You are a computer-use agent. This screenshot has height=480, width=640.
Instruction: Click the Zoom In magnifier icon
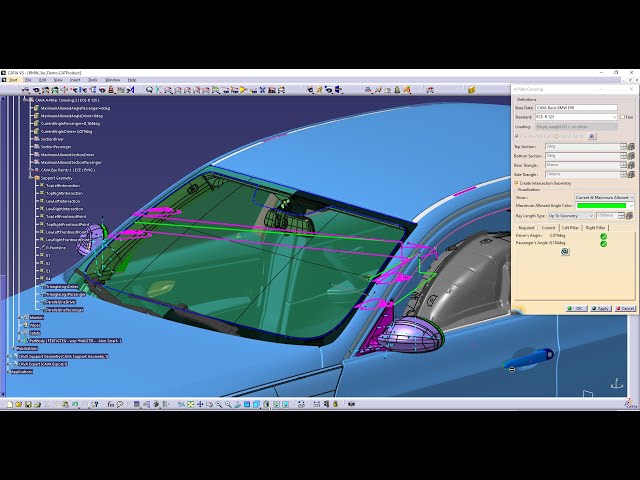(x=219, y=404)
